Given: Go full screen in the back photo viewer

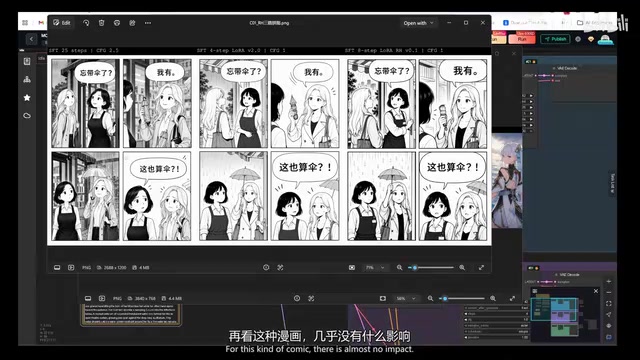Looking at the screenshot, I should (512, 298).
